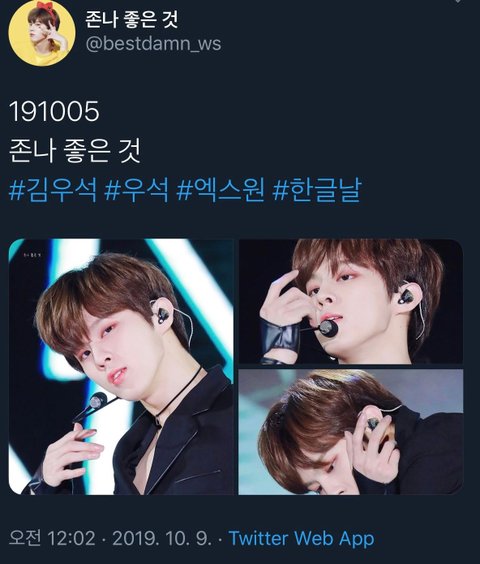Click the #한글날 hashtag
Image resolution: width=480 pixels, height=564 pixels.
point(317,190)
